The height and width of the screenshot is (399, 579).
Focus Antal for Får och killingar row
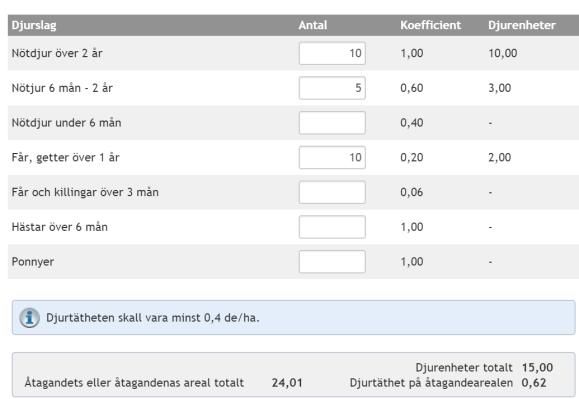332,192
